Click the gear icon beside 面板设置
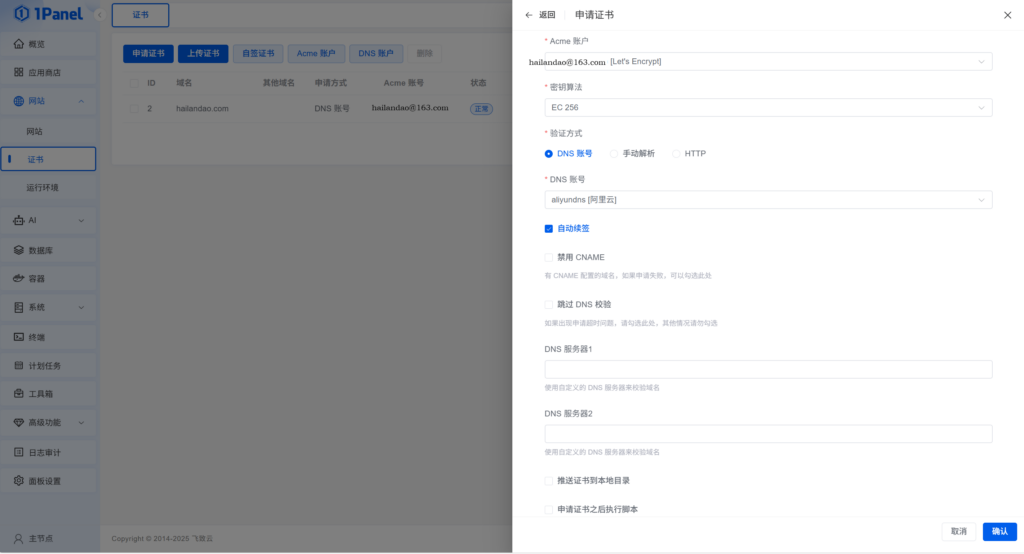 pyautogui.click(x=18, y=481)
